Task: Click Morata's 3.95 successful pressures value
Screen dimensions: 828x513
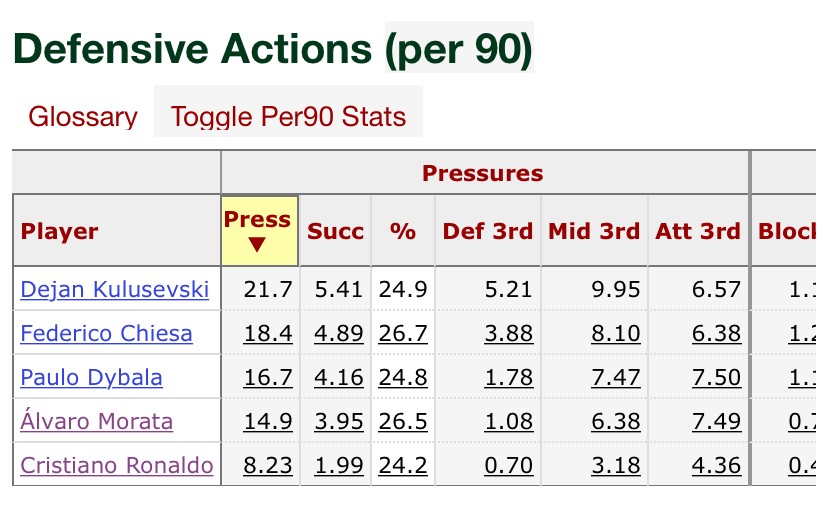Action: (338, 421)
